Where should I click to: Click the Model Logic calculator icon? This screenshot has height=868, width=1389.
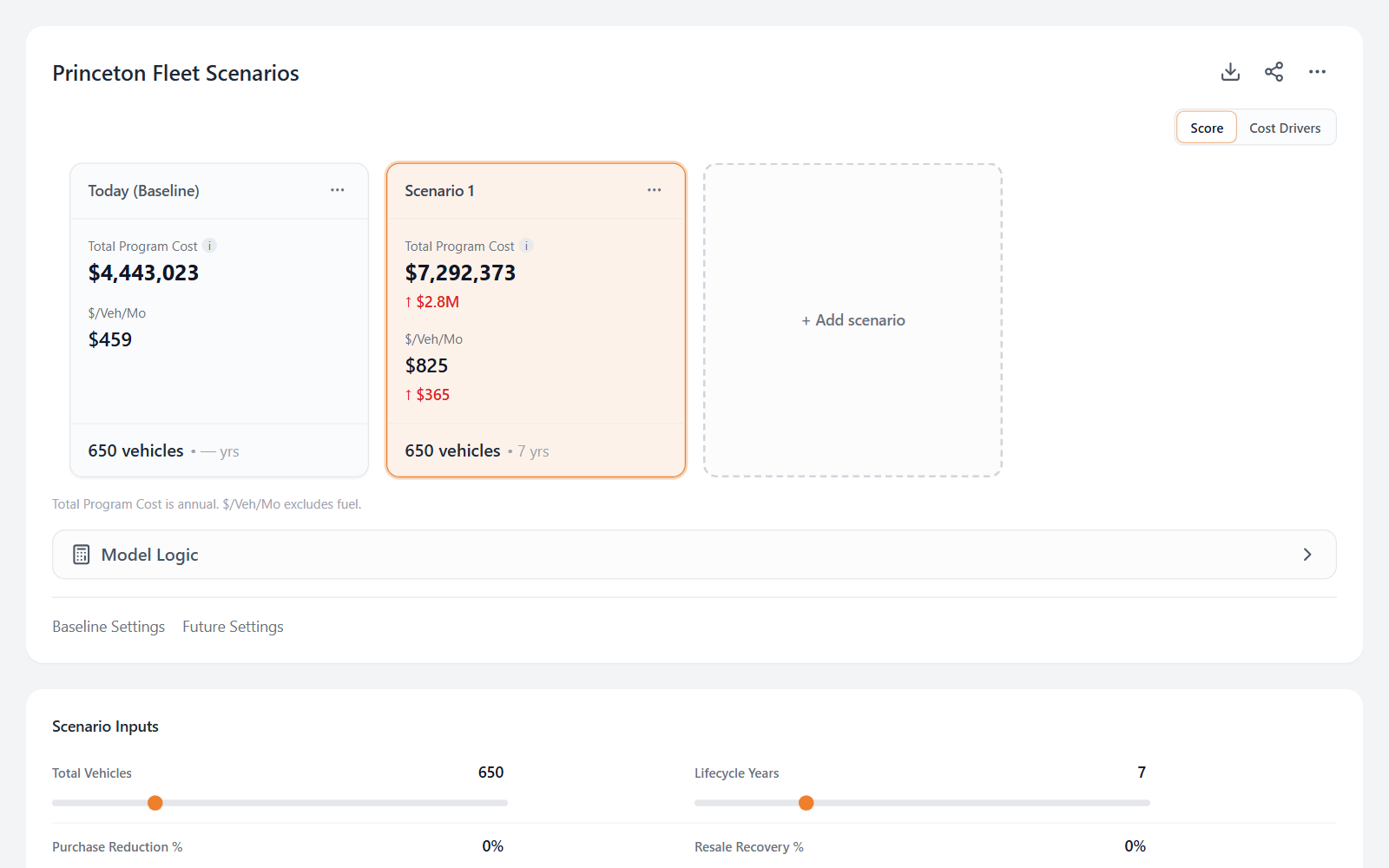pyautogui.click(x=82, y=555)
